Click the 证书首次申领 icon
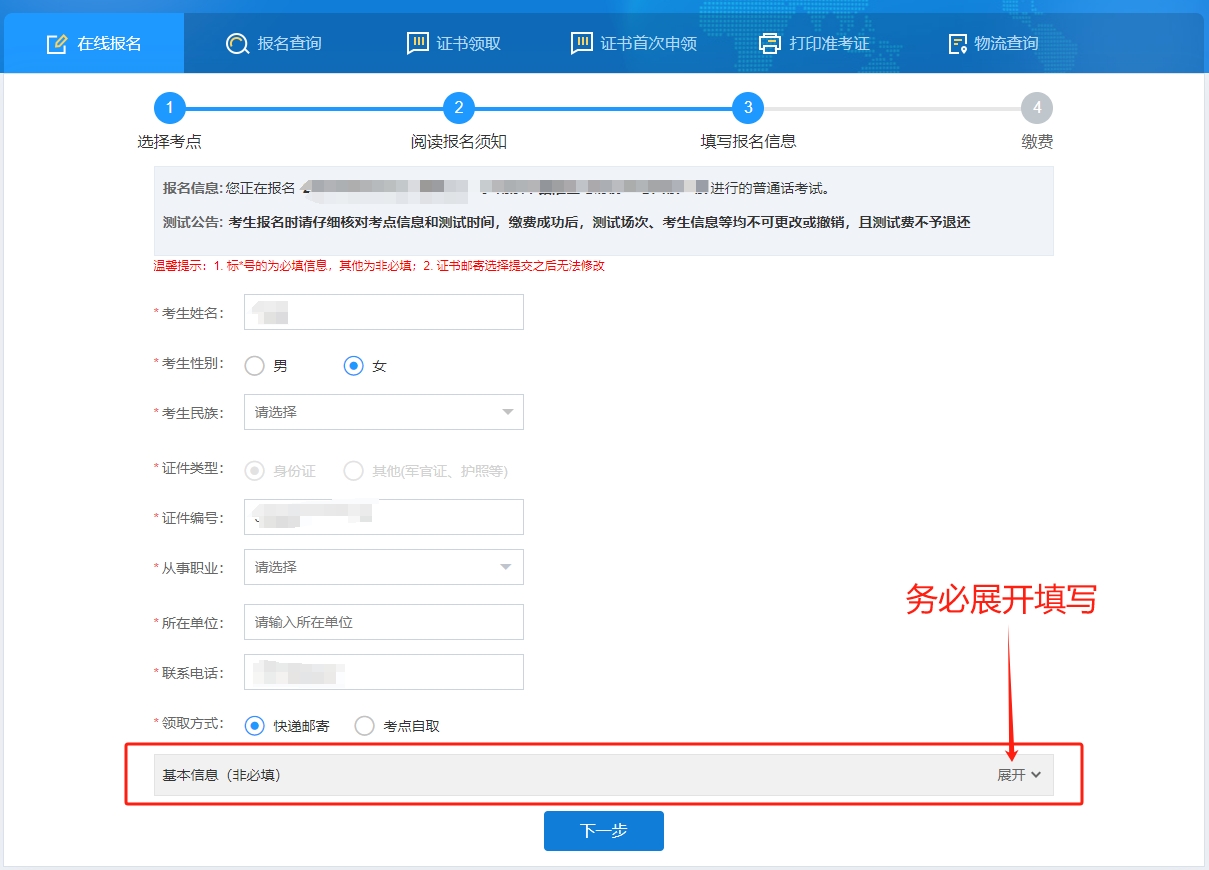This screenshot has height=870, width=1209. point(581,44)
